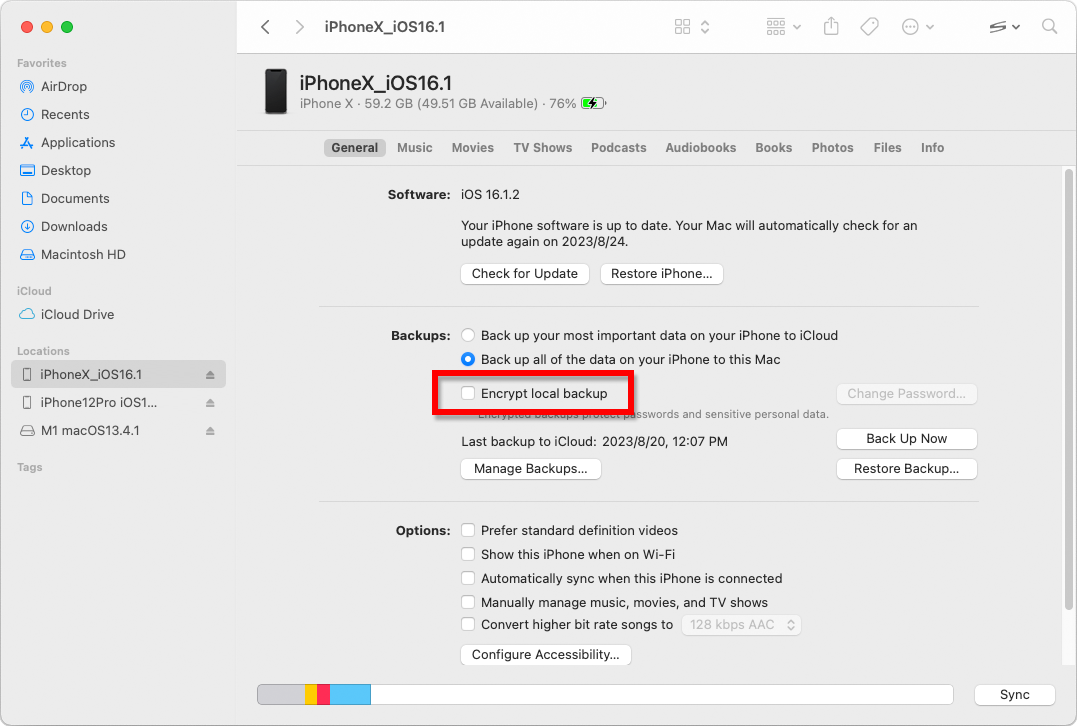The width and height of the screenshot is (1077, 726).
Task: Eject the iPhone12Pro device
Action: coord(210,403)
